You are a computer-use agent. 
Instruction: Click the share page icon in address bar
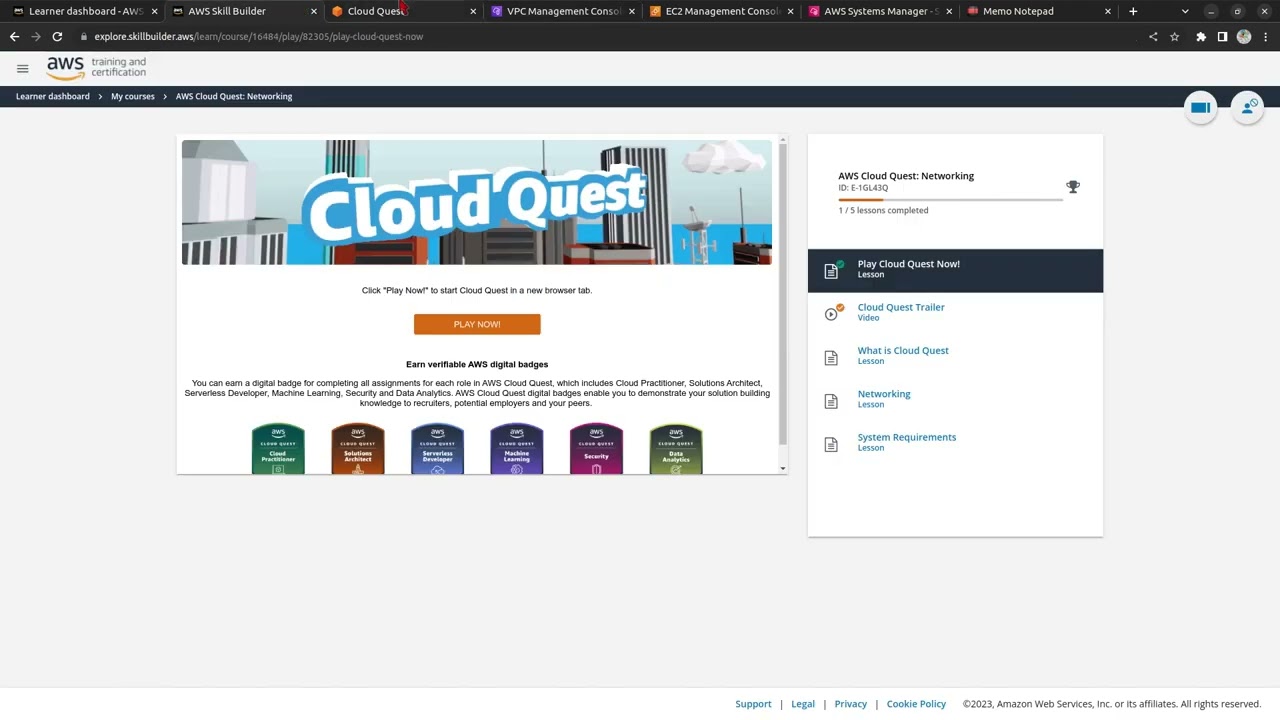click(1153, 37)
